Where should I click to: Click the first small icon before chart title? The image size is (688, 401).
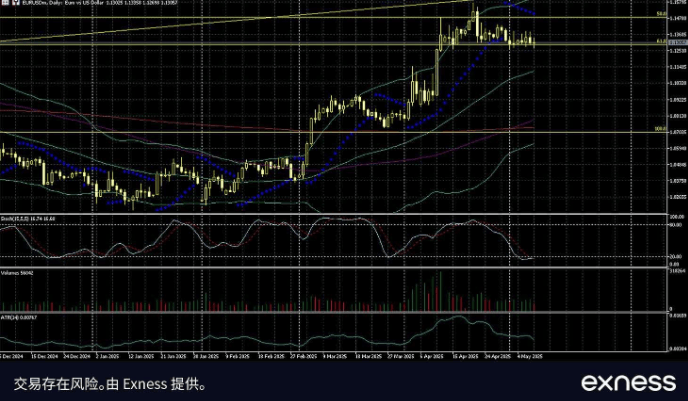(6, 2)
